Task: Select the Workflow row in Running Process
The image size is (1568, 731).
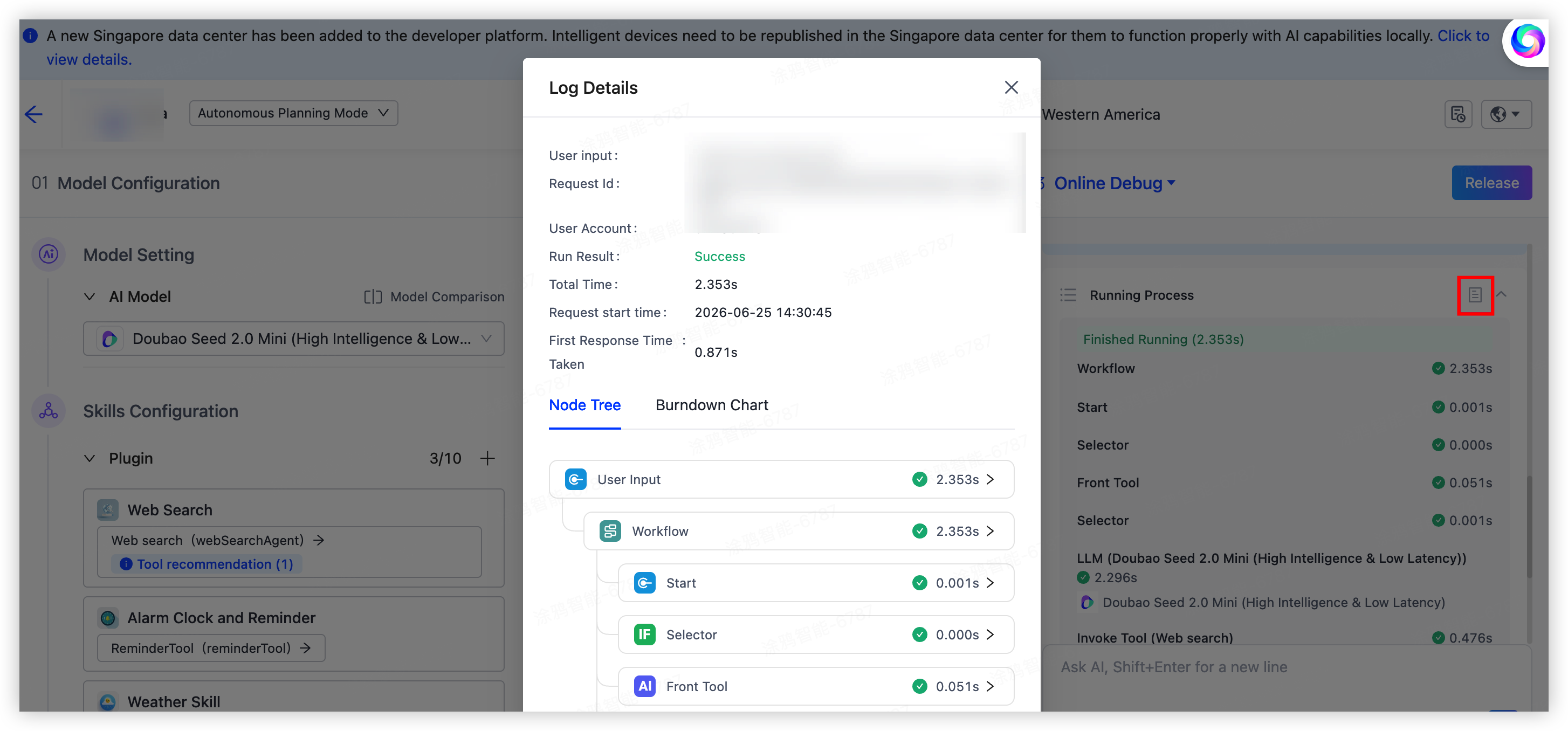Action: tap(1284, 368)
